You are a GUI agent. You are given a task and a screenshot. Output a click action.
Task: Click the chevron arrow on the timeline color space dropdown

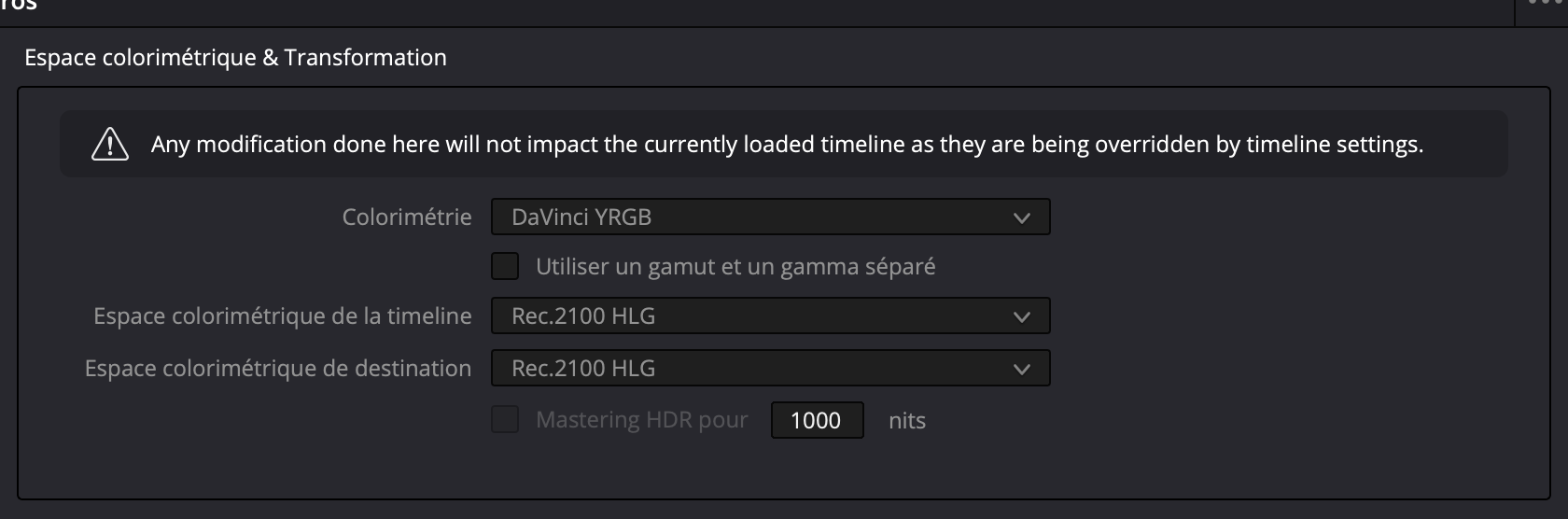(1021, 316)
